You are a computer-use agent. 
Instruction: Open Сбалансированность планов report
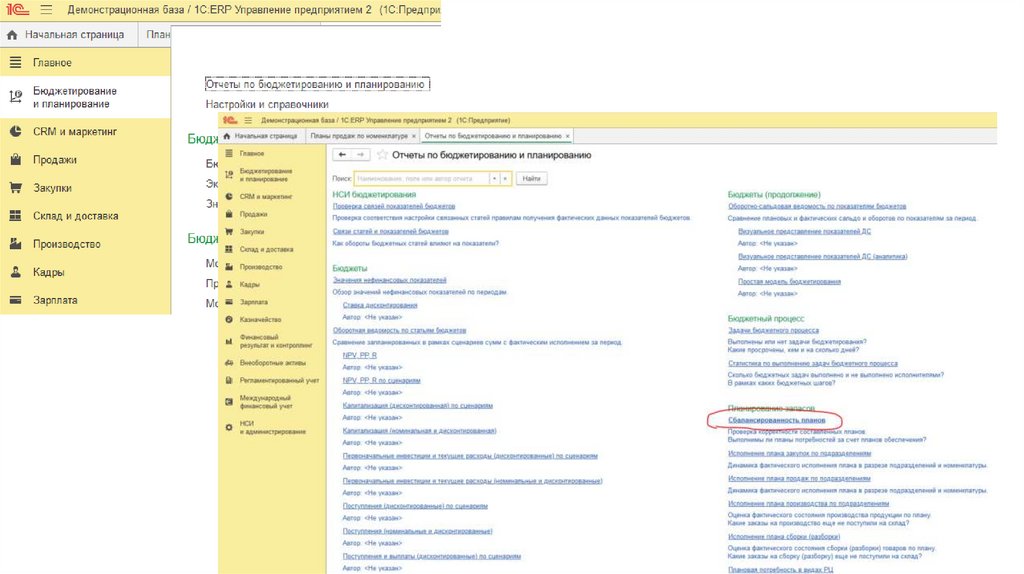[776, 421]
